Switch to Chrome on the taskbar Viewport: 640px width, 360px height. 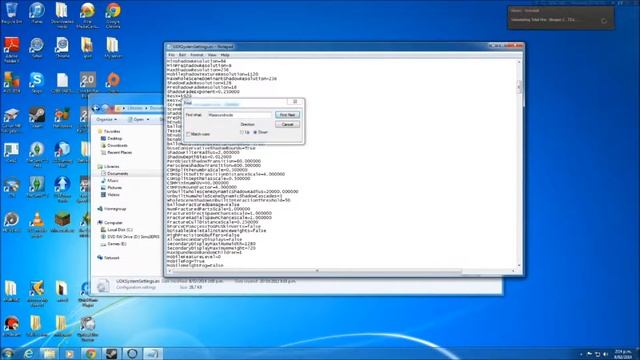point(91,354)
